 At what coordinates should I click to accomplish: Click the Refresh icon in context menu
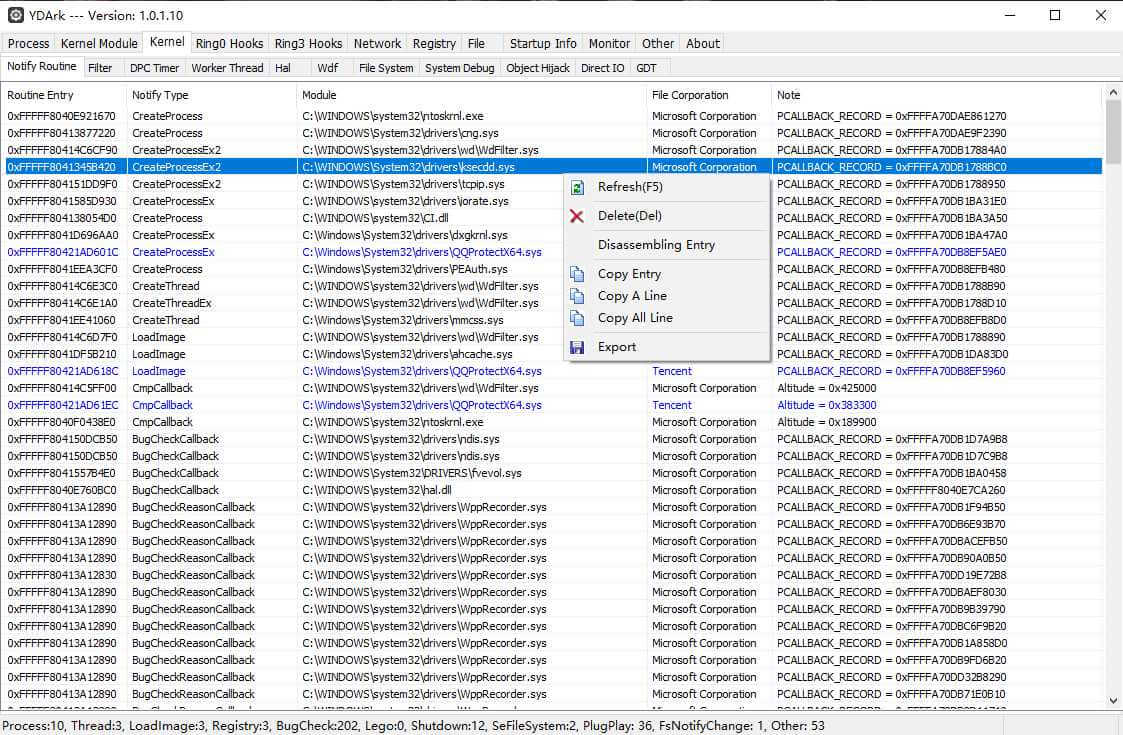coord(577,188)
